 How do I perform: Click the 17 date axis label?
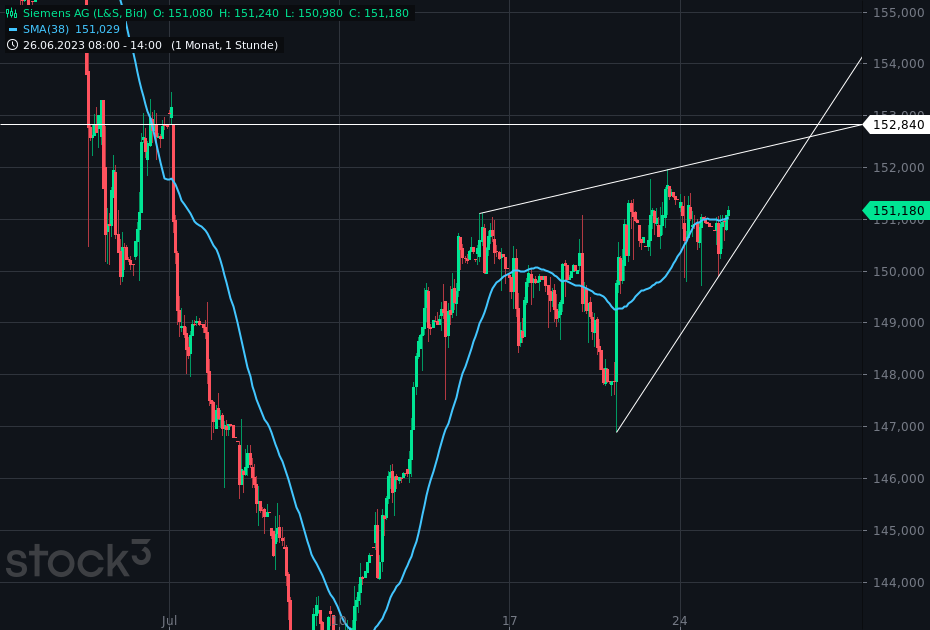click(509, 621)
